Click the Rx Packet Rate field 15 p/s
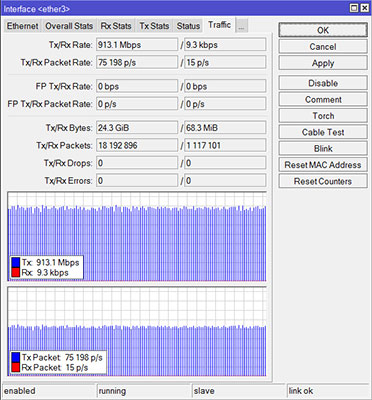Screen dimensions: 372x400 pos(225,62)
